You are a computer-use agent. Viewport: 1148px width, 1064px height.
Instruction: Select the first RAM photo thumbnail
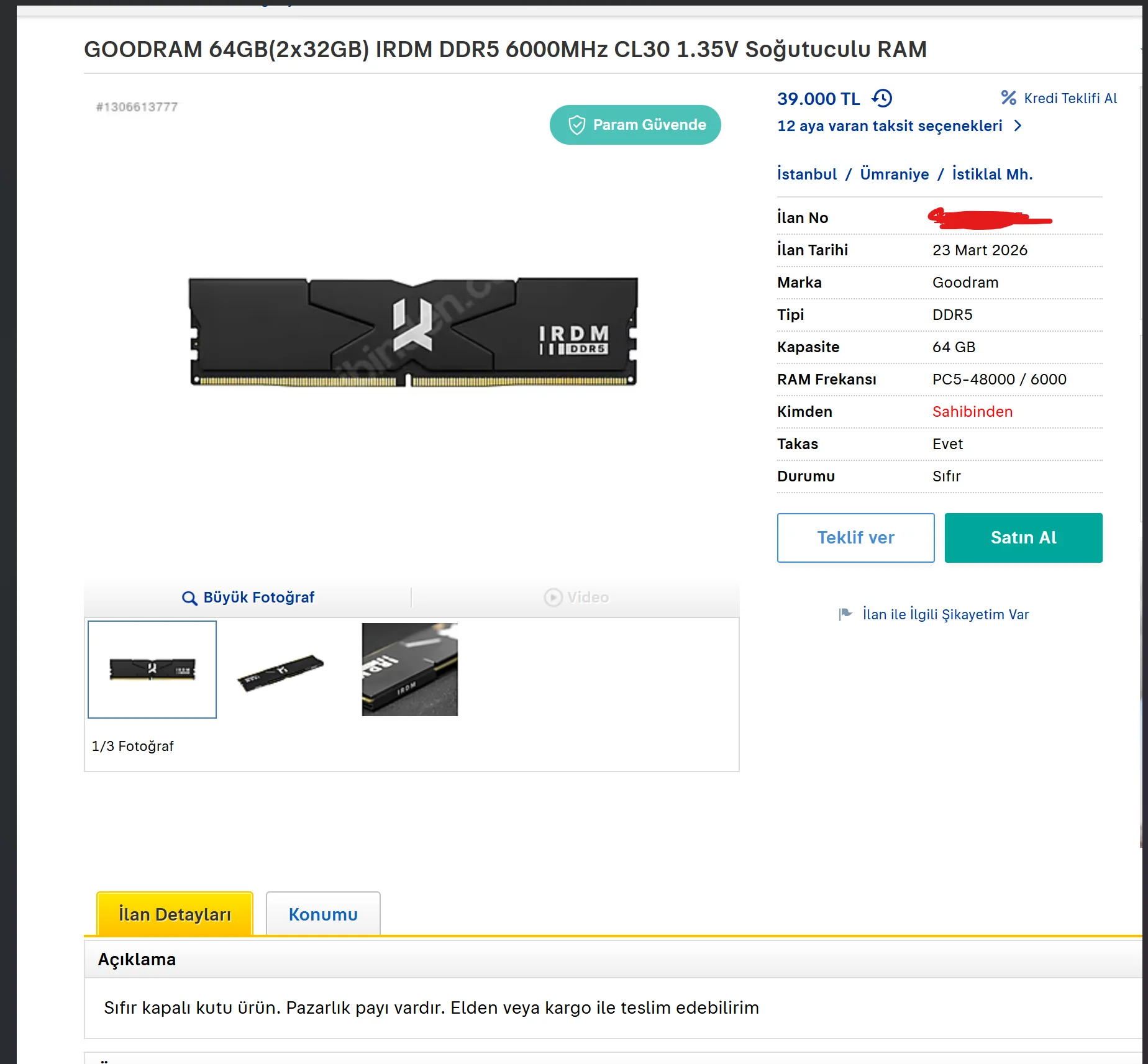pyautogui.click(x=152, y=670)
